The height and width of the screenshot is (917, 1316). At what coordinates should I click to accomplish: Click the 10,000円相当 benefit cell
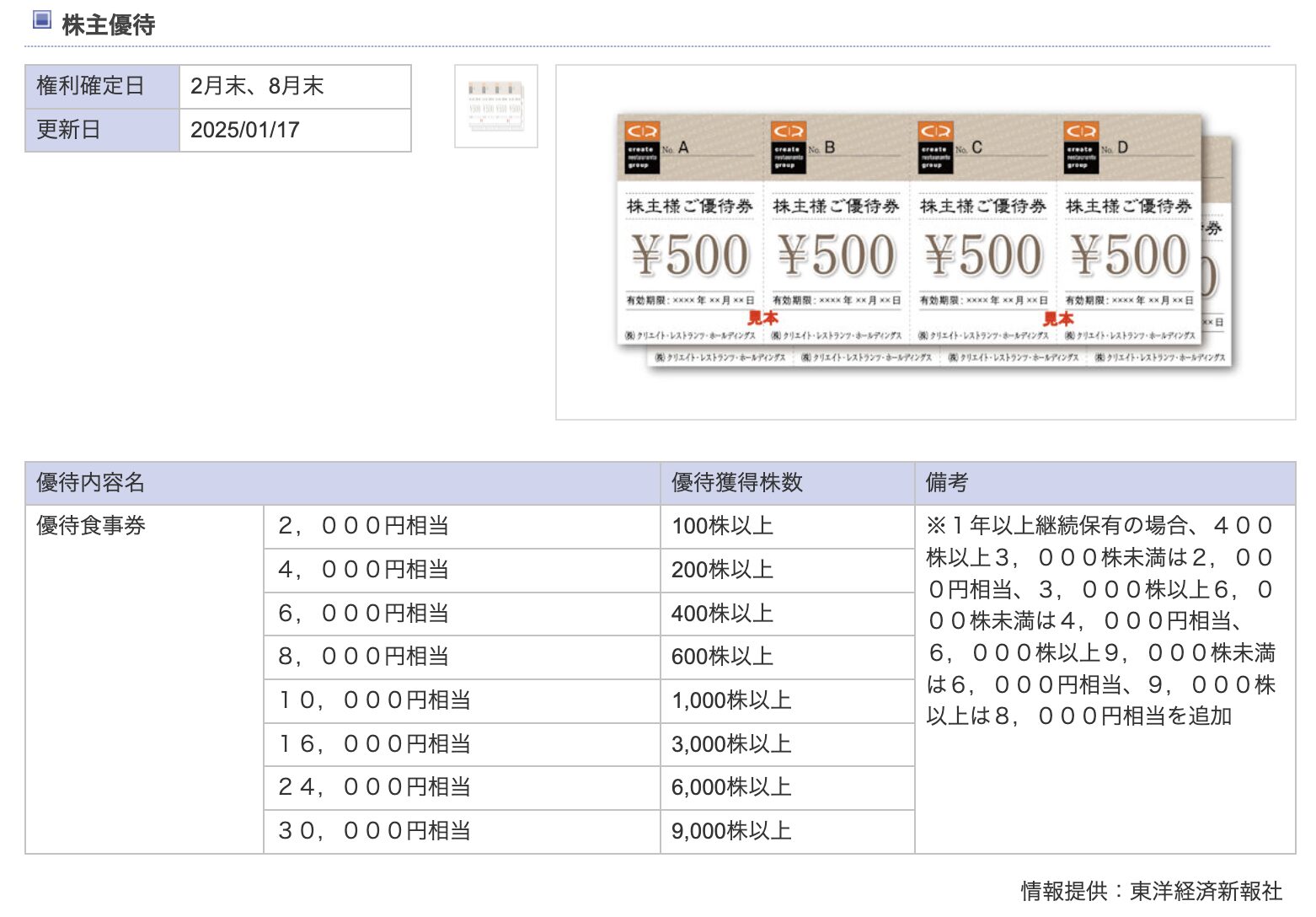coord(374,700)
